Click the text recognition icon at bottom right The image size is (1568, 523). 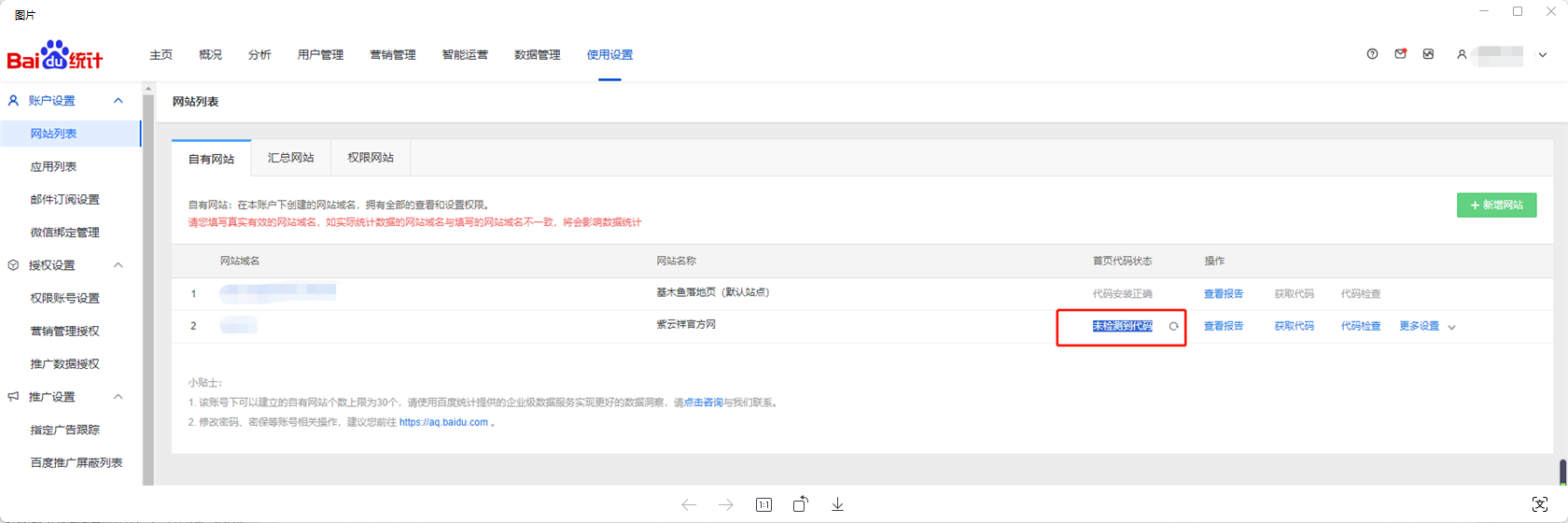[x=1540, y=504]
